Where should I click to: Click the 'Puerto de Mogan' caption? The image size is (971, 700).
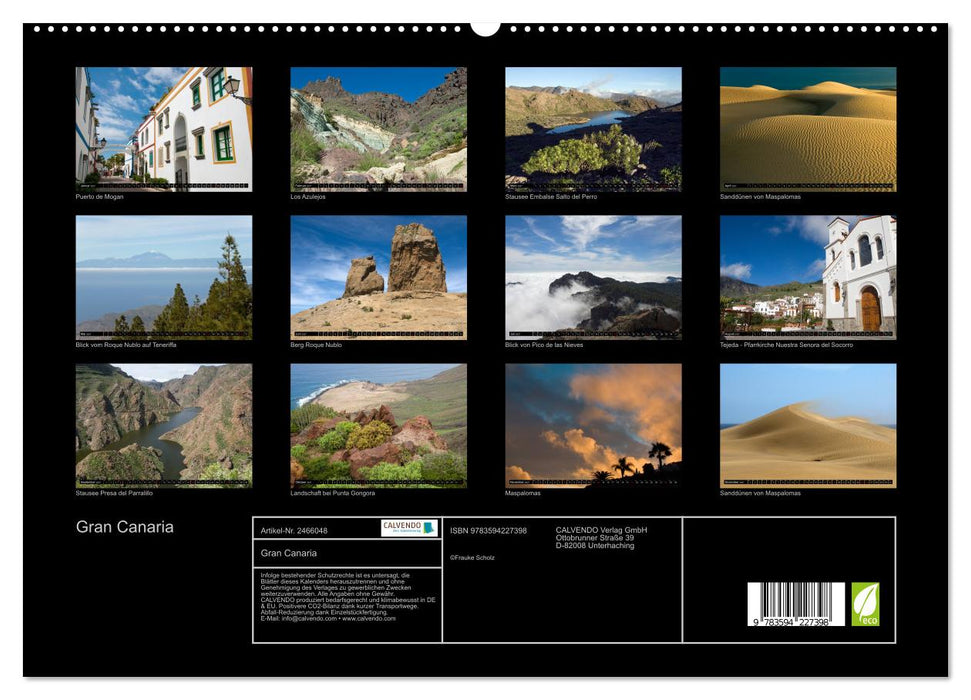coord(100,197)
